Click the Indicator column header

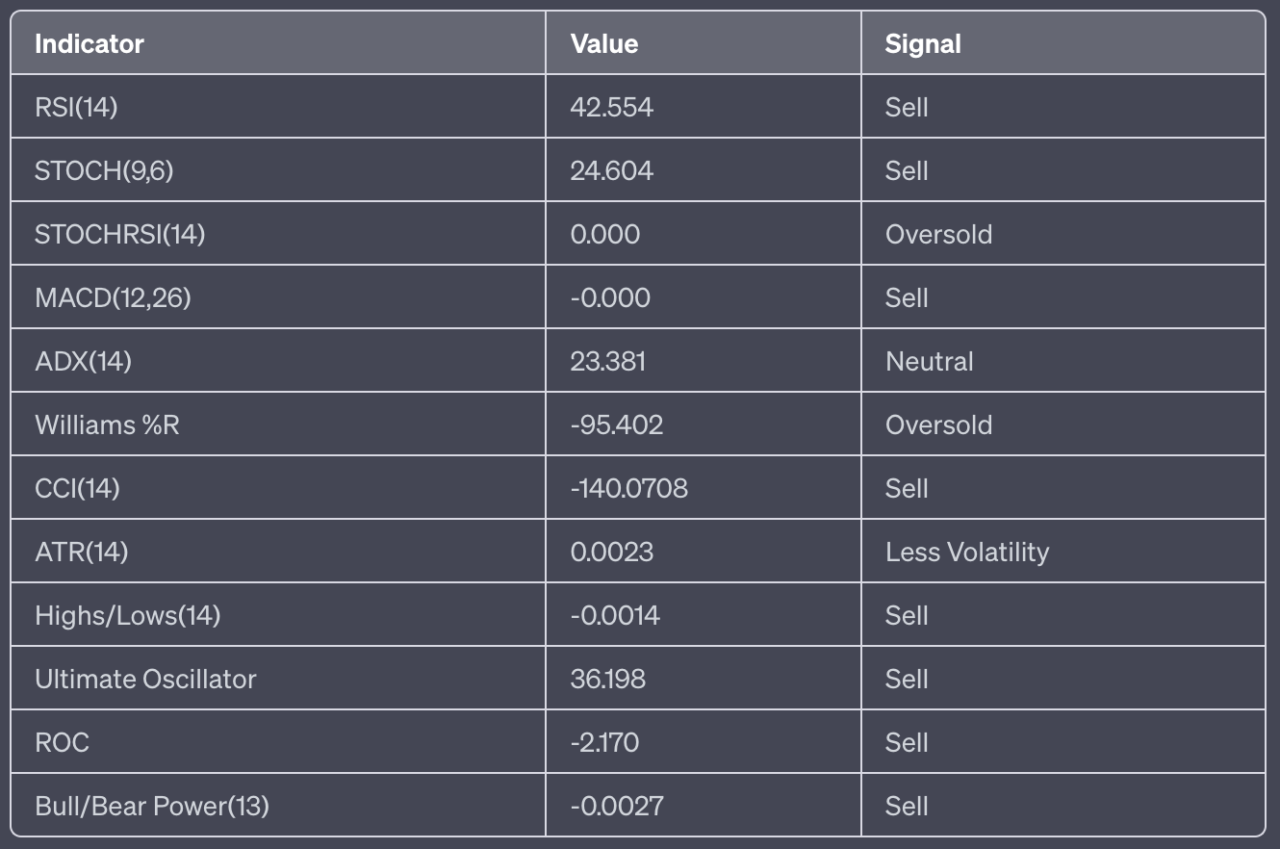pos(89,44)
